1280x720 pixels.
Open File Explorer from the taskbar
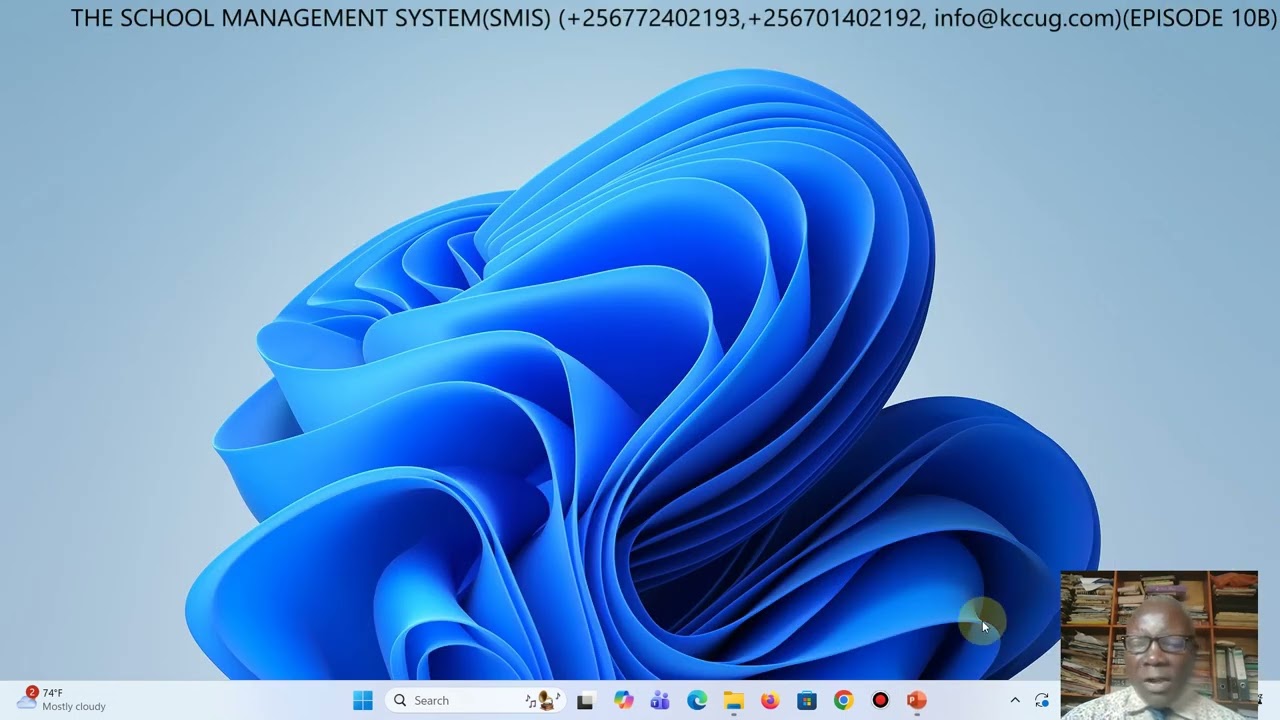coord(734,701)
